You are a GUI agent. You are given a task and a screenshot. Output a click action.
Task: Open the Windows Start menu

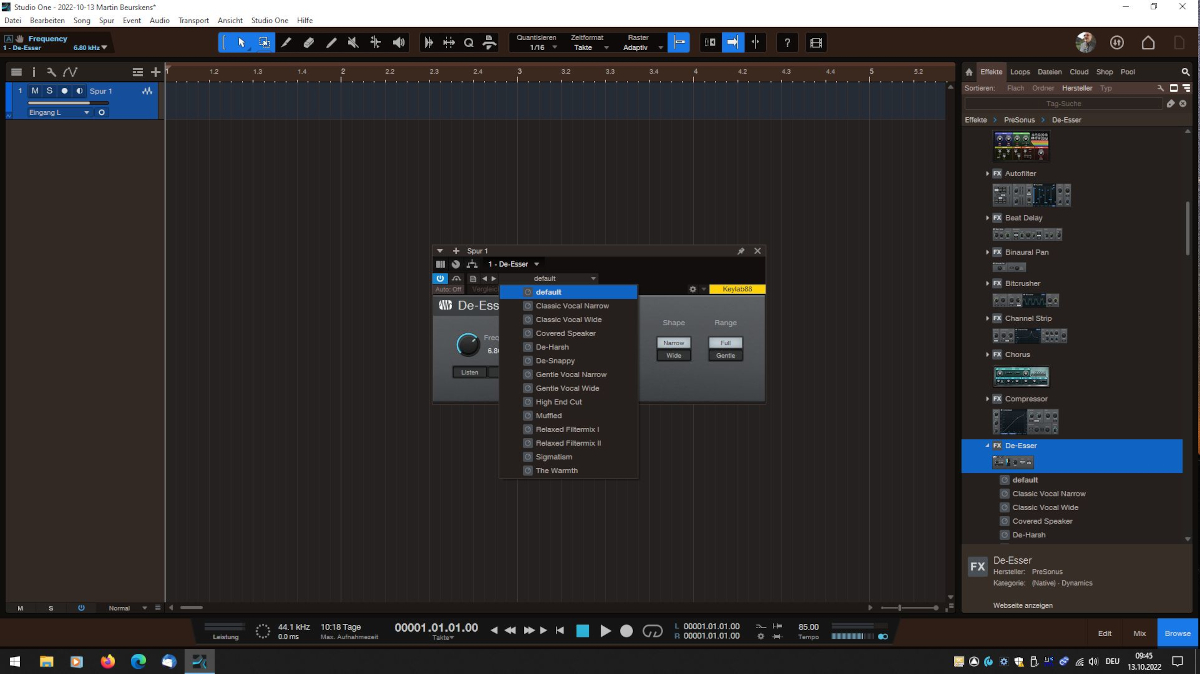tap(15, 661)
